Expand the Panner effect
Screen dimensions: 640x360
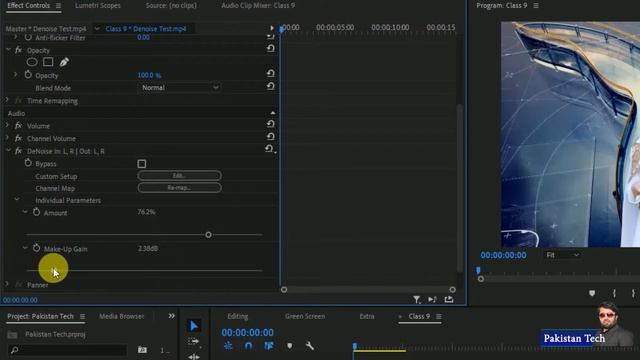7,284
